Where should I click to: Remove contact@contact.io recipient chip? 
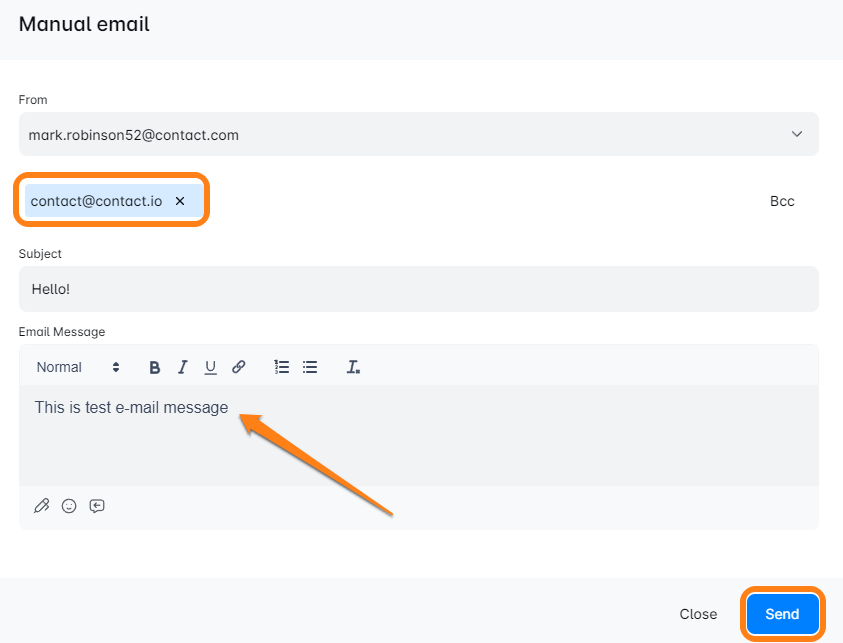180,201
